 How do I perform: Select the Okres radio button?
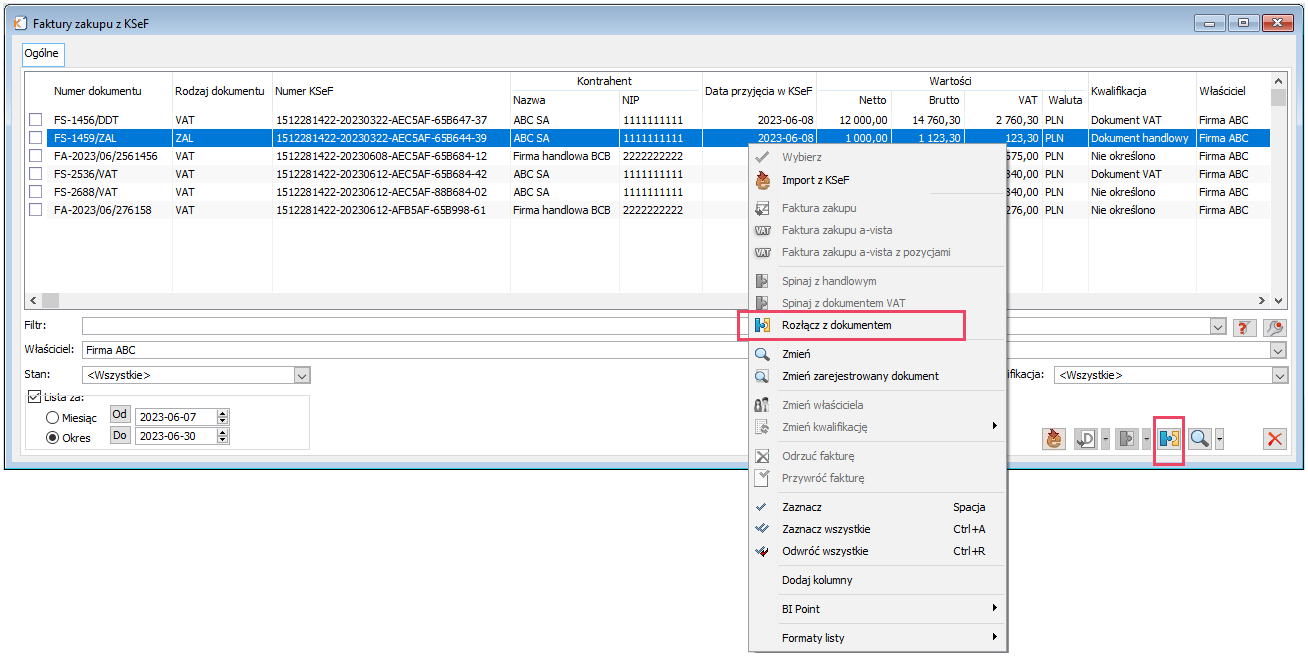point(53,438)
